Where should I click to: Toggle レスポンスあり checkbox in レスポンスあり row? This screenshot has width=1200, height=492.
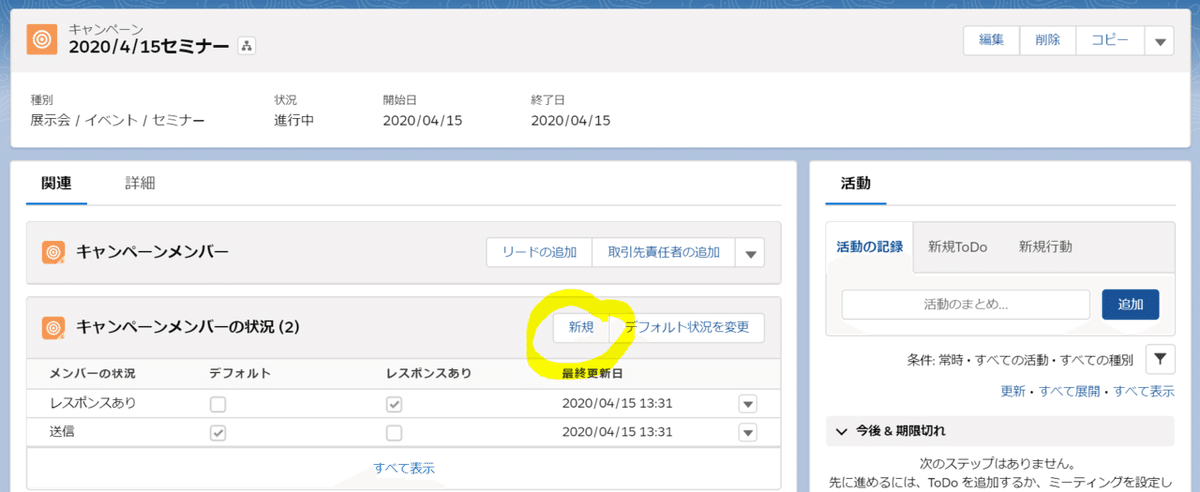coord(394,404)
